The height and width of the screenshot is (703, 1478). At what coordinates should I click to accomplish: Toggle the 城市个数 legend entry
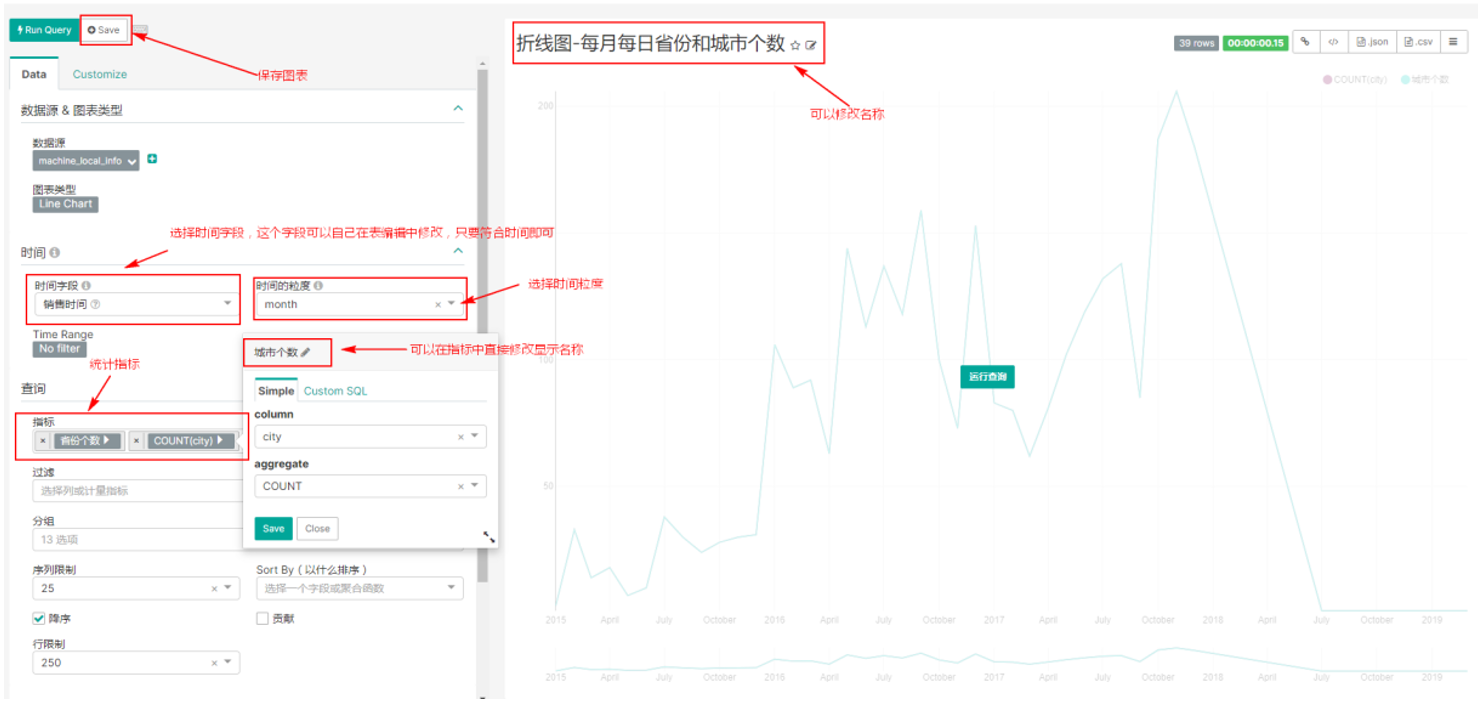[1425, 79]
